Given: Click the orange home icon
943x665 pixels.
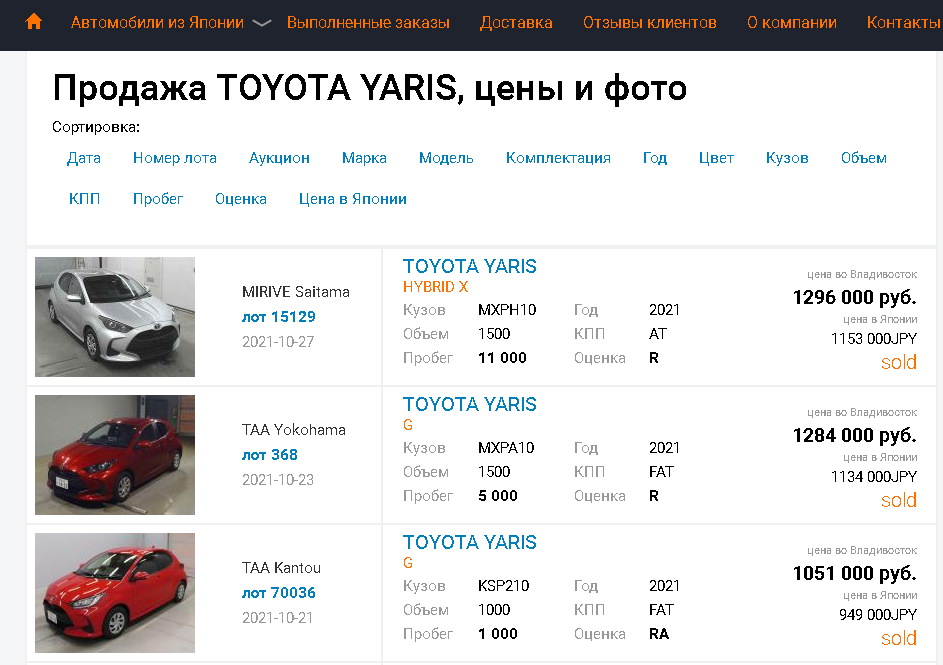Looking at the screenshot, I should [x=34, y=22].
